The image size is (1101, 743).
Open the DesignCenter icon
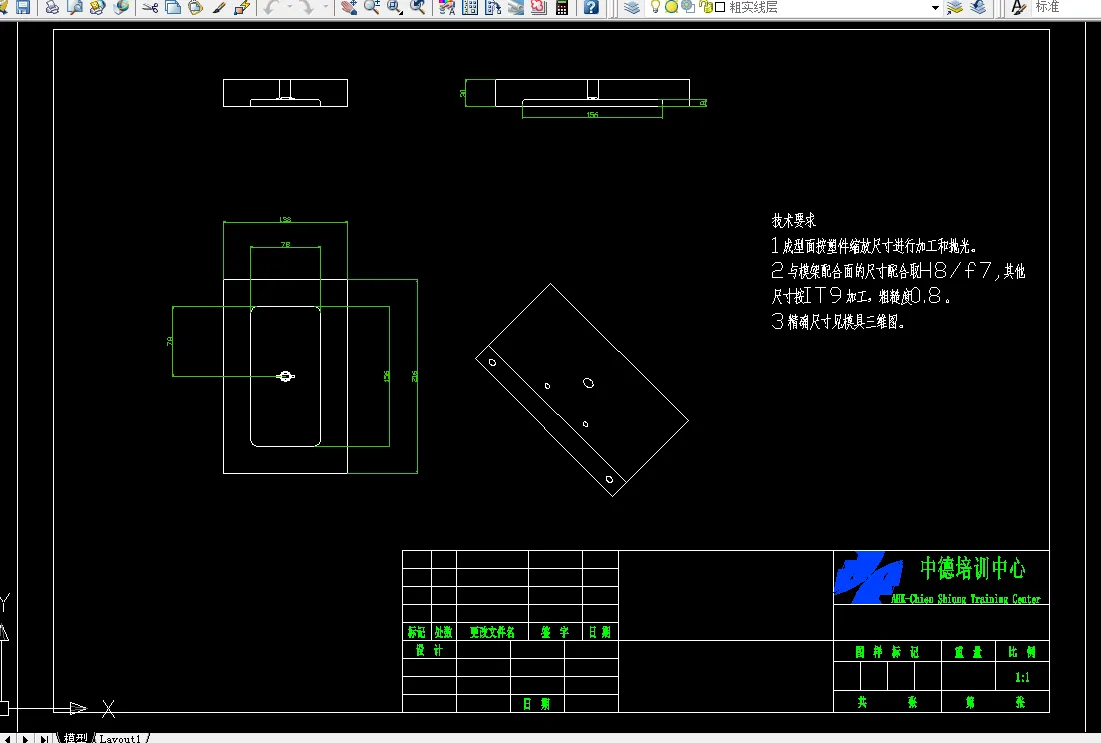[470, 7]
